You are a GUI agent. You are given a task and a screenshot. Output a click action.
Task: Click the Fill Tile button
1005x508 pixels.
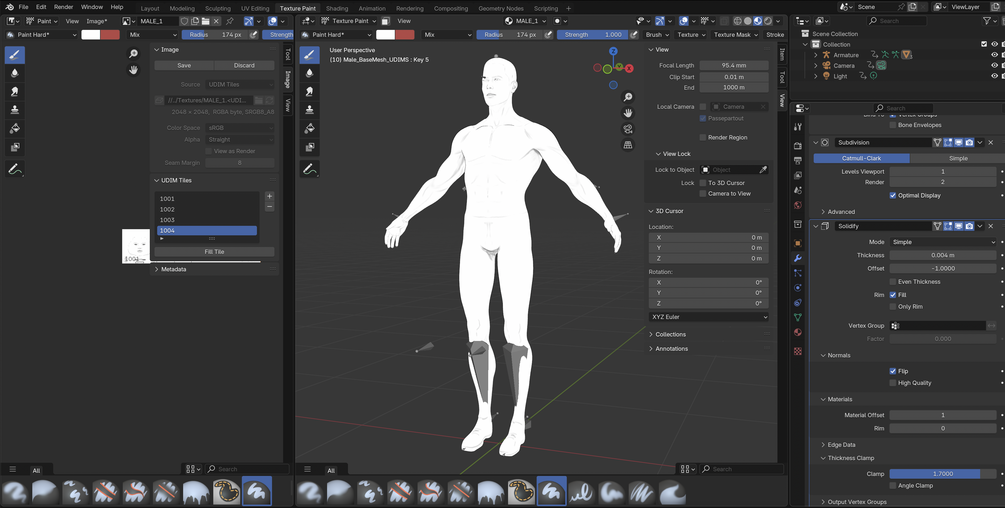pyautogui.click(x=214, y=252)
